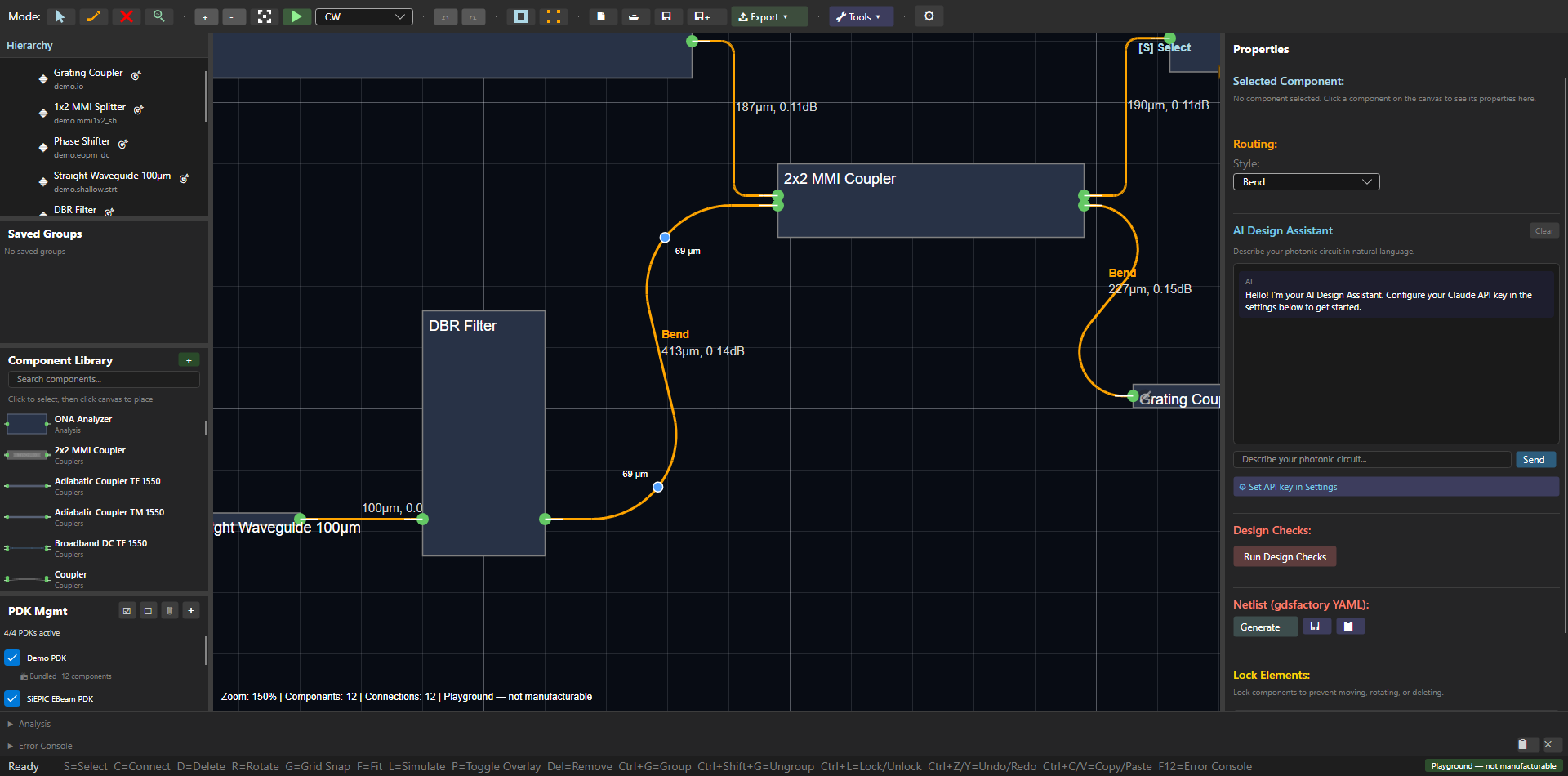Click the gear icon beside 1x2 MMI Splitter
This screenshot has height=776, width=1568.
pos(139,109)
